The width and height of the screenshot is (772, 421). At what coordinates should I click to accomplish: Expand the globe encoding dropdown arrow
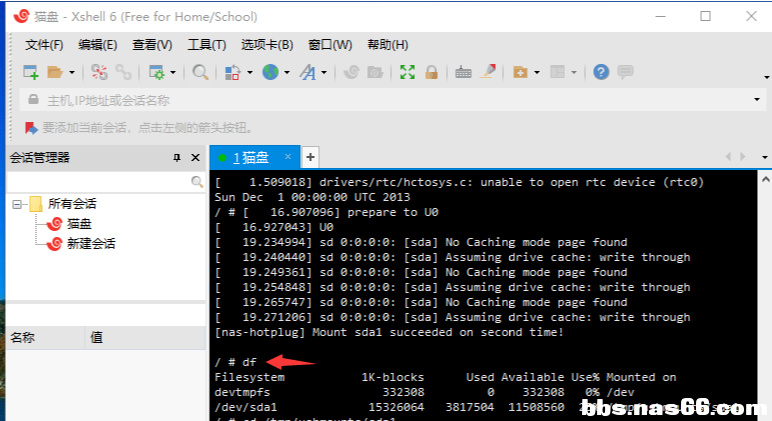(287, 73)
